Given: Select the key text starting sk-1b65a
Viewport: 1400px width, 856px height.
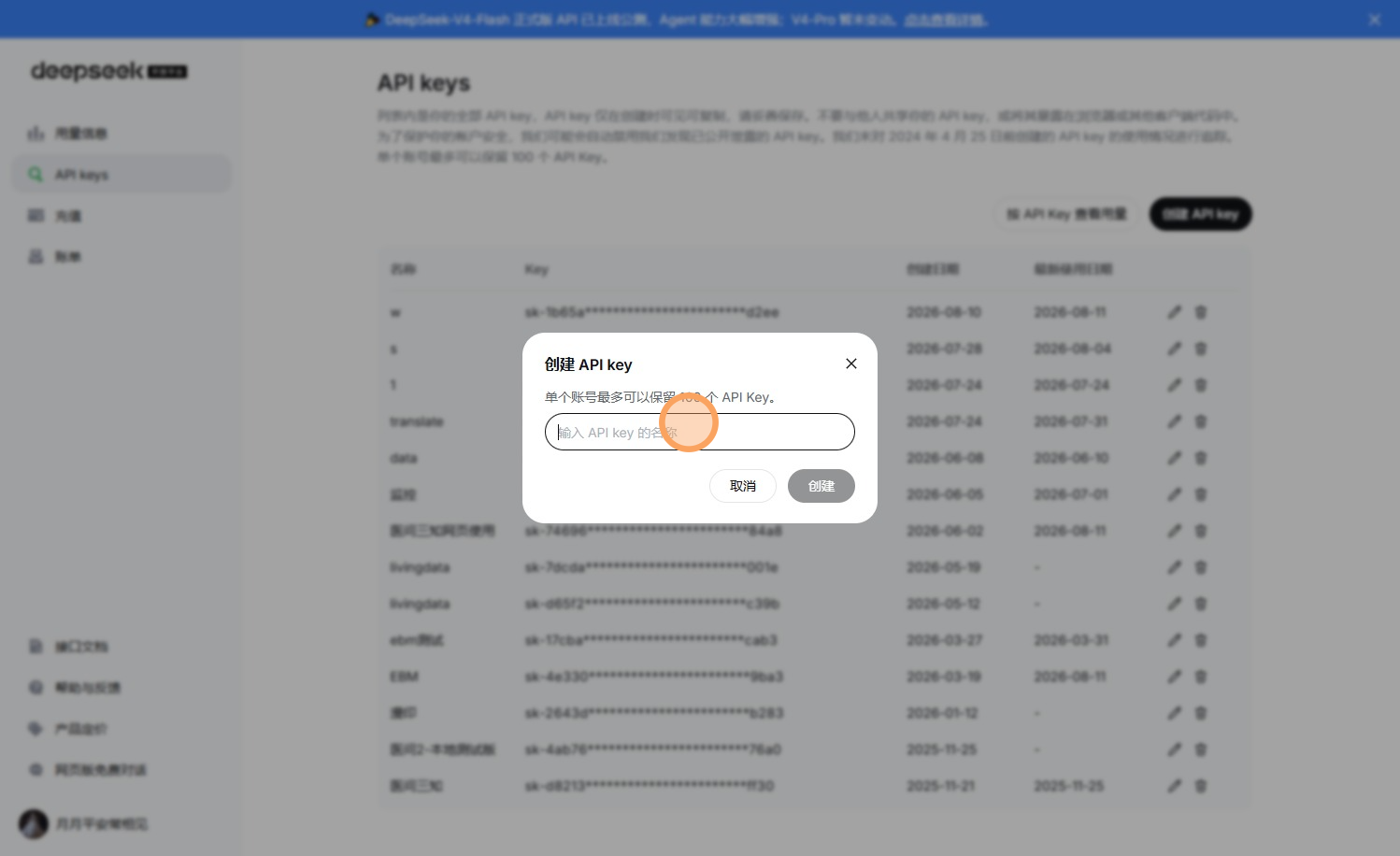Looking at the screenshot, I should (651, 312).
